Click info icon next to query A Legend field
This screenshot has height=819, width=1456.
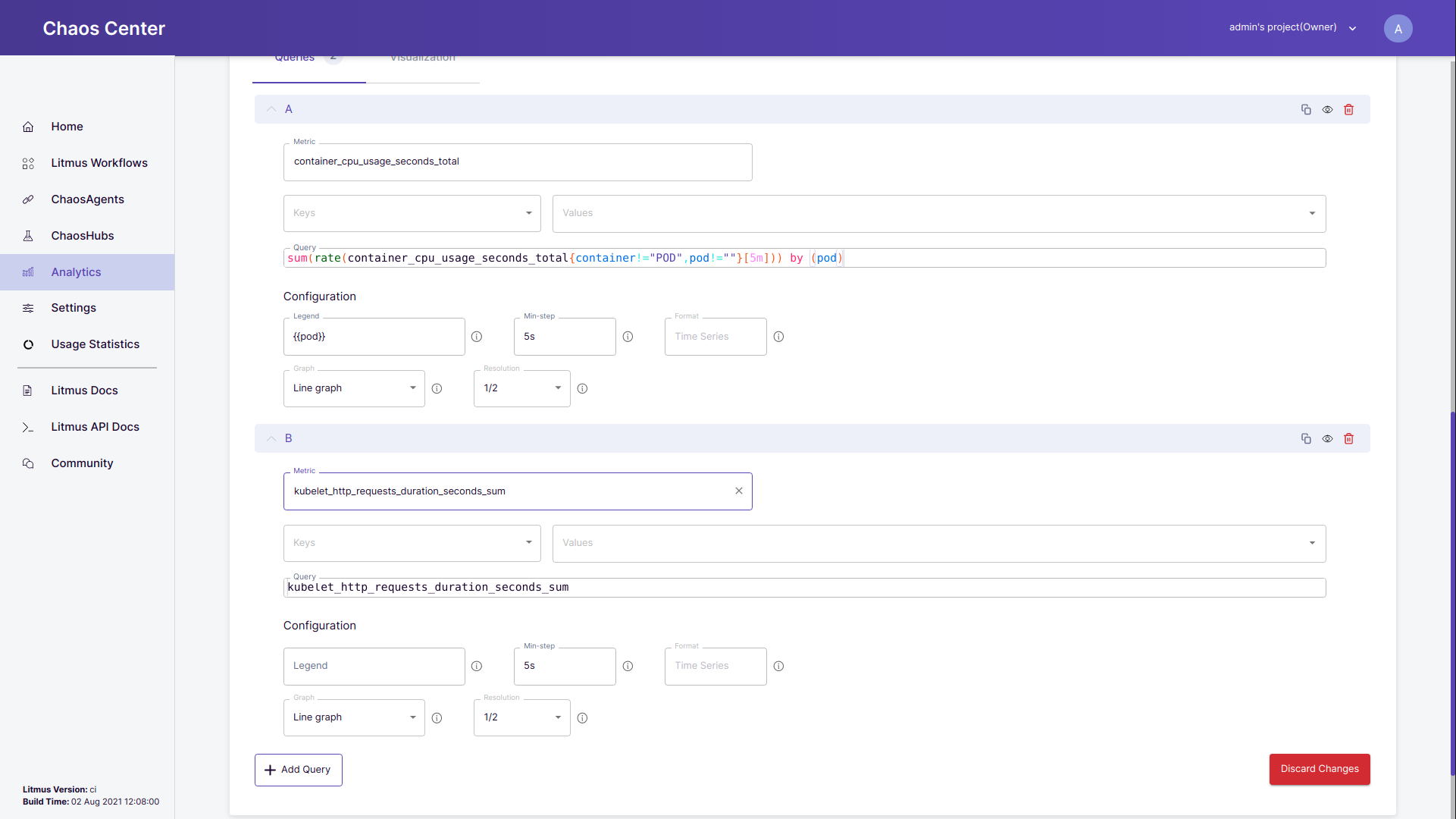pyautogui.click(x=477, y=337)
